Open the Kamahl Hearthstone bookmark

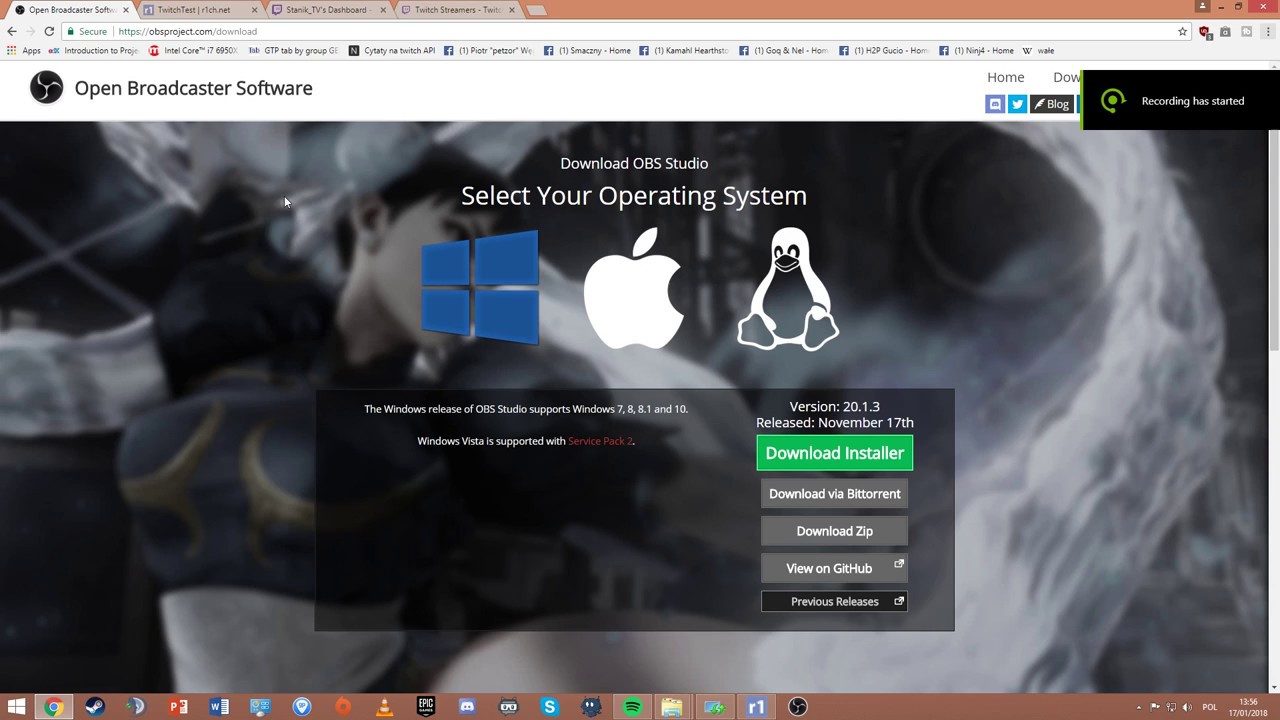pyautogui.click(x=686, y=51)
